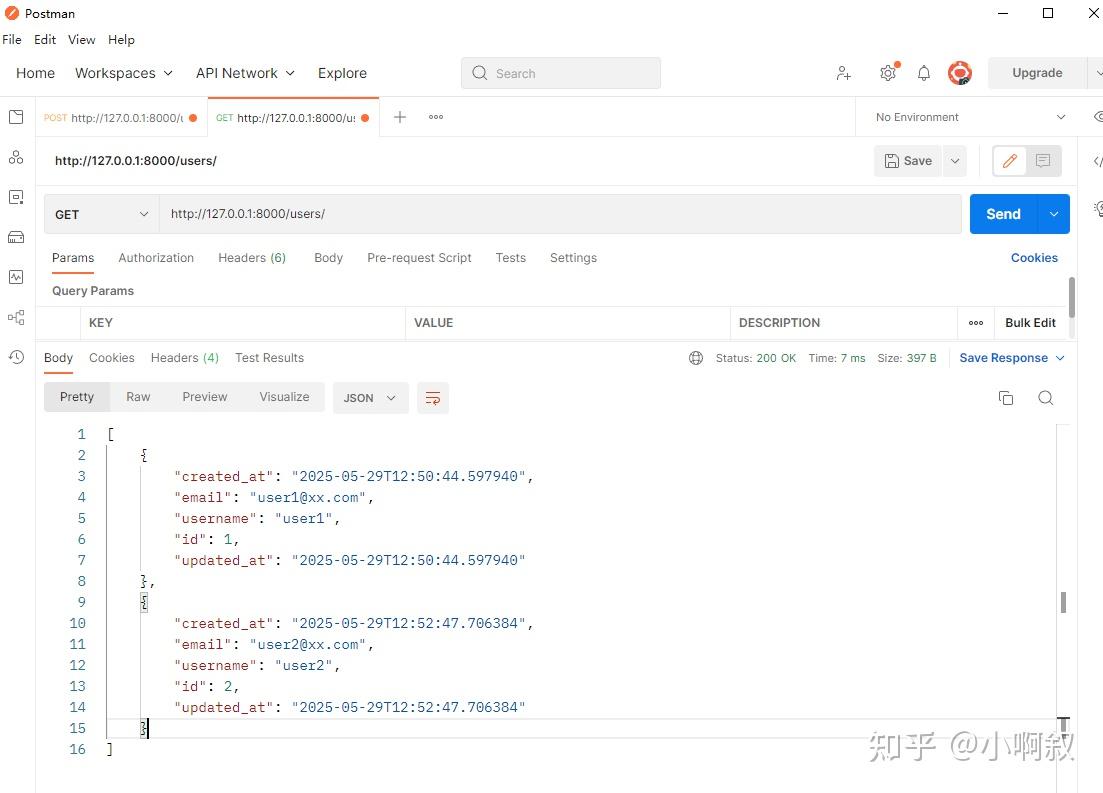This screenshot has height=793, width=1103.
Task: Click the Send button
Action: 1002,213
